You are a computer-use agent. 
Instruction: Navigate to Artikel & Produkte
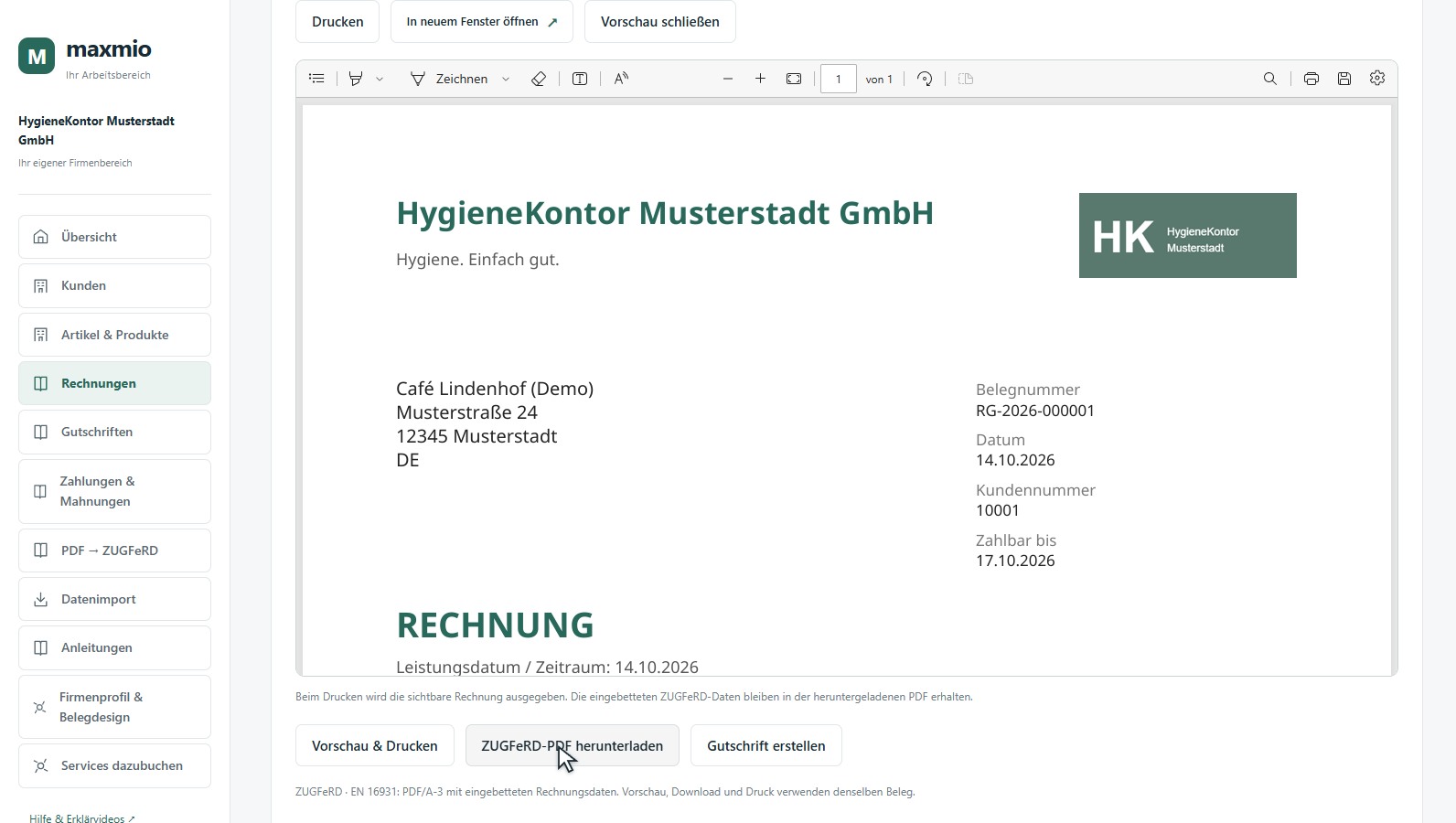pos(114,335)
